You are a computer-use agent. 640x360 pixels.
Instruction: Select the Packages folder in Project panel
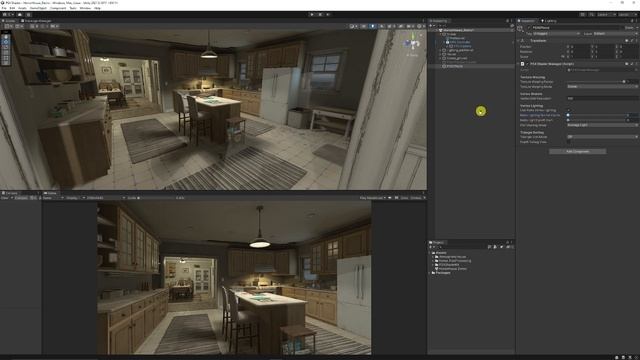[x=443, y=273]
